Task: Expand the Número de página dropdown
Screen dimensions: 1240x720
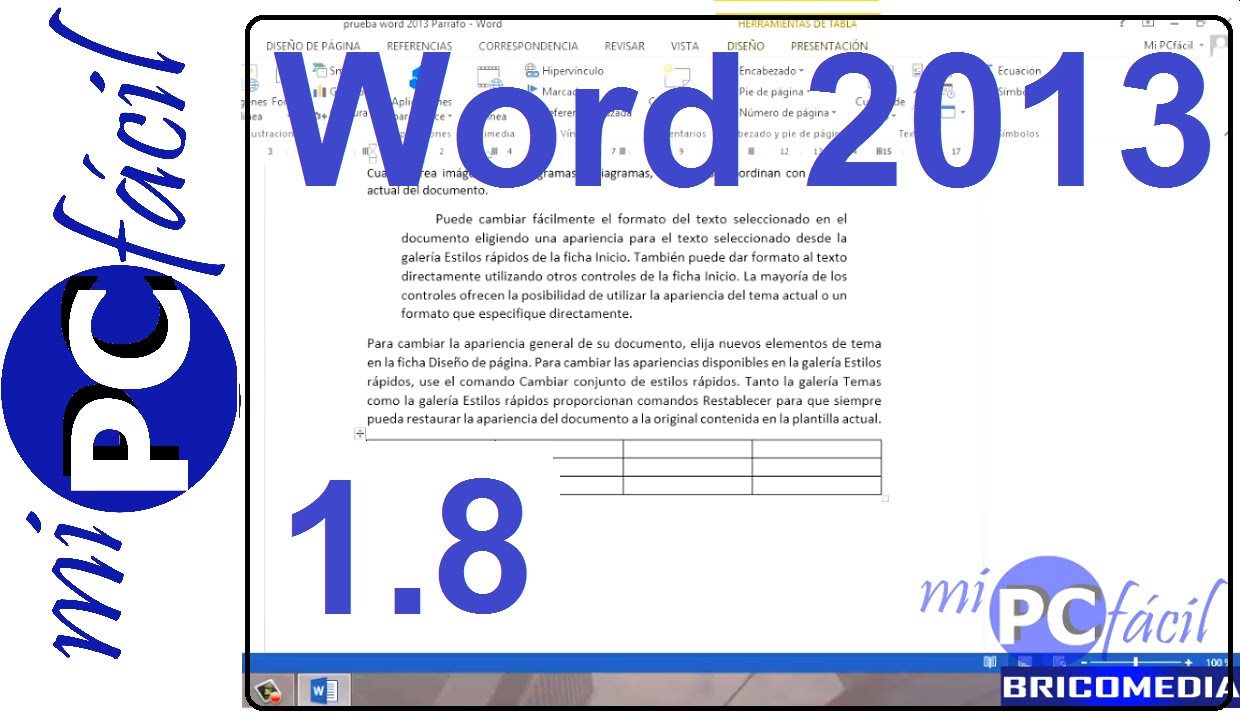Action: click(x=787, y=113)
